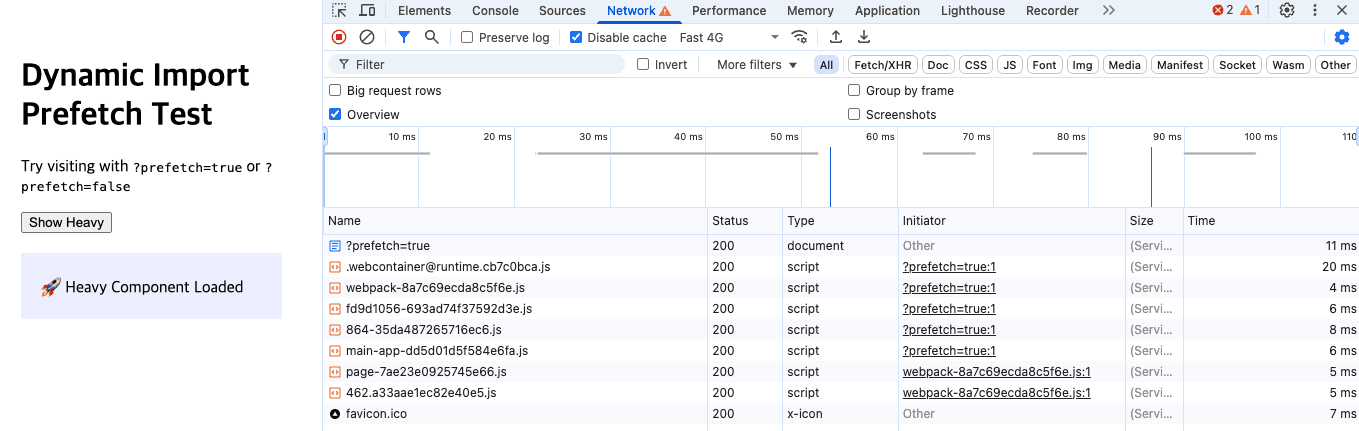Open network search with magnifier icon
The height and width of the screenshot is (431, 1359).
click(x=431, y=37)
